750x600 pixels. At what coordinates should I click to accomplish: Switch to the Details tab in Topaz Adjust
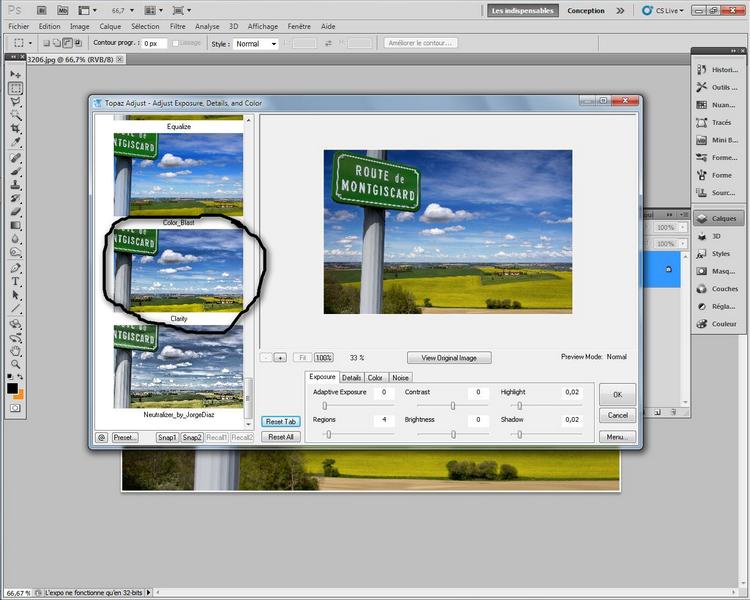coord(351,378)
